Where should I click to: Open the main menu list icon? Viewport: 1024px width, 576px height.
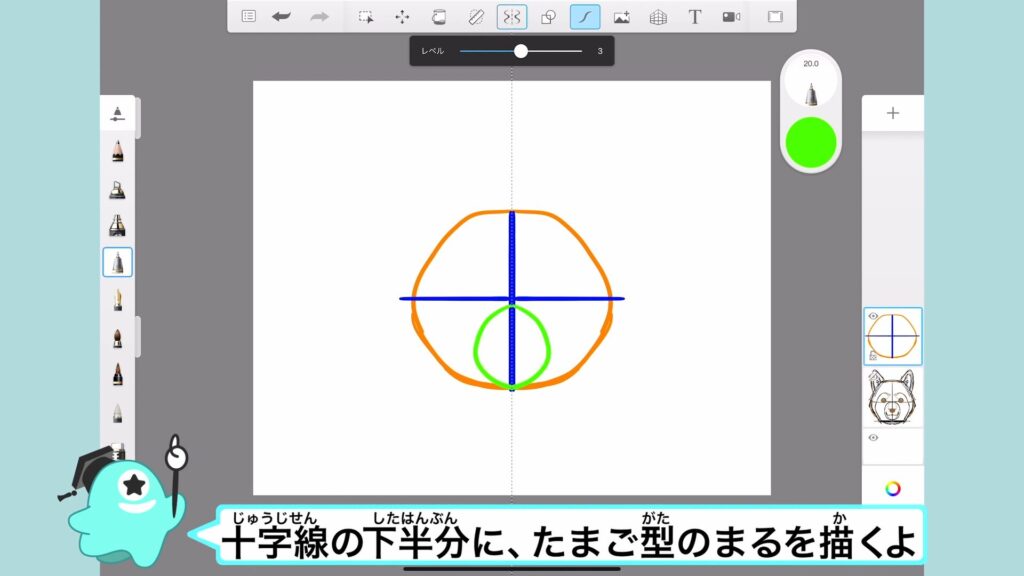[248, 17]
